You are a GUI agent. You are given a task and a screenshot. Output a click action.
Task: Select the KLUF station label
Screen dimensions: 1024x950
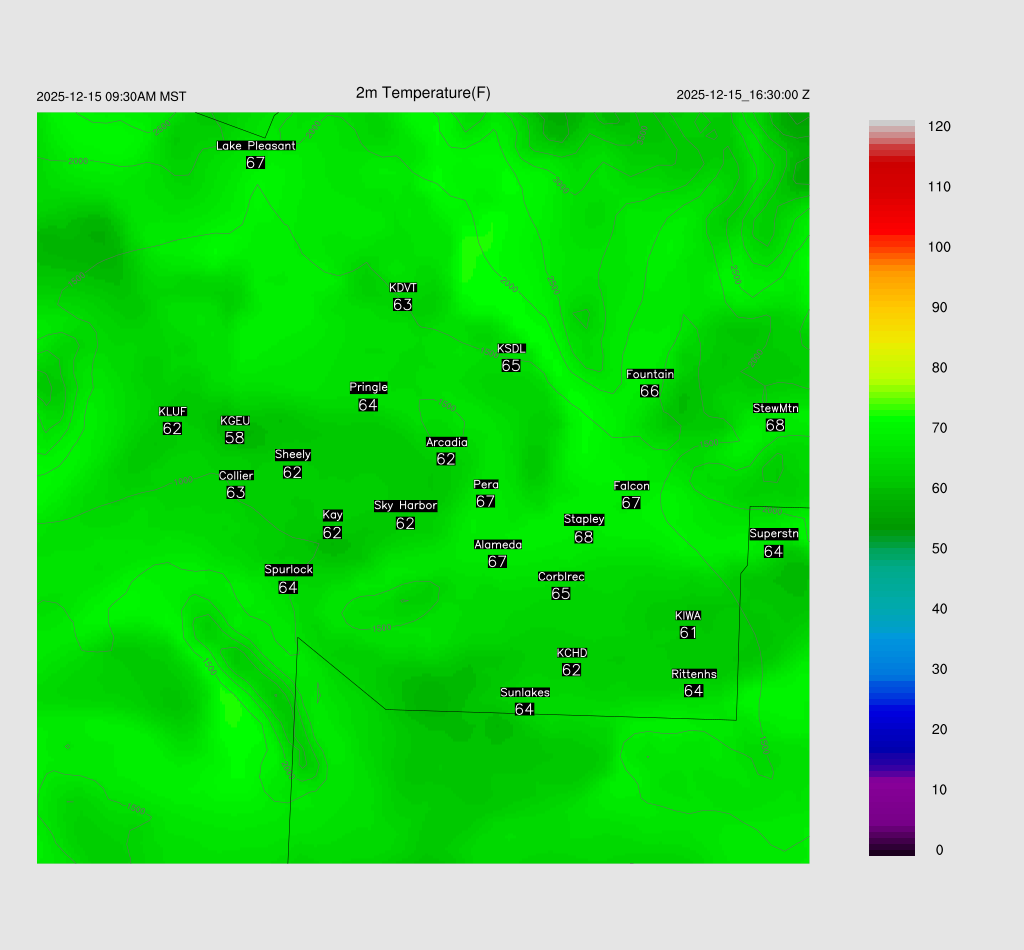(x=173, y=412)
